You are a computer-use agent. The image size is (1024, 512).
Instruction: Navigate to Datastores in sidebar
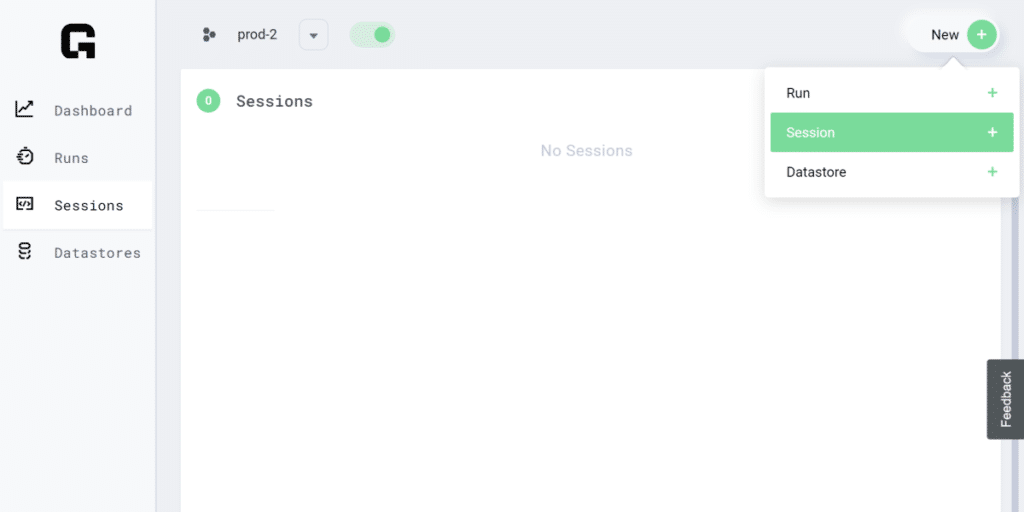coord(97,253)
